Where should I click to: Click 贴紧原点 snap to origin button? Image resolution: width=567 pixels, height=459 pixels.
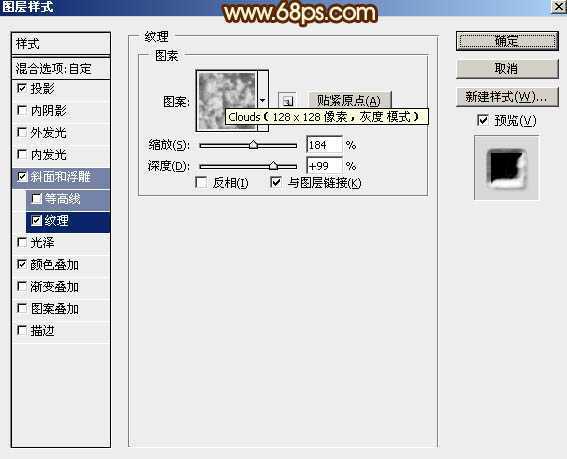(x=349, y=101)
